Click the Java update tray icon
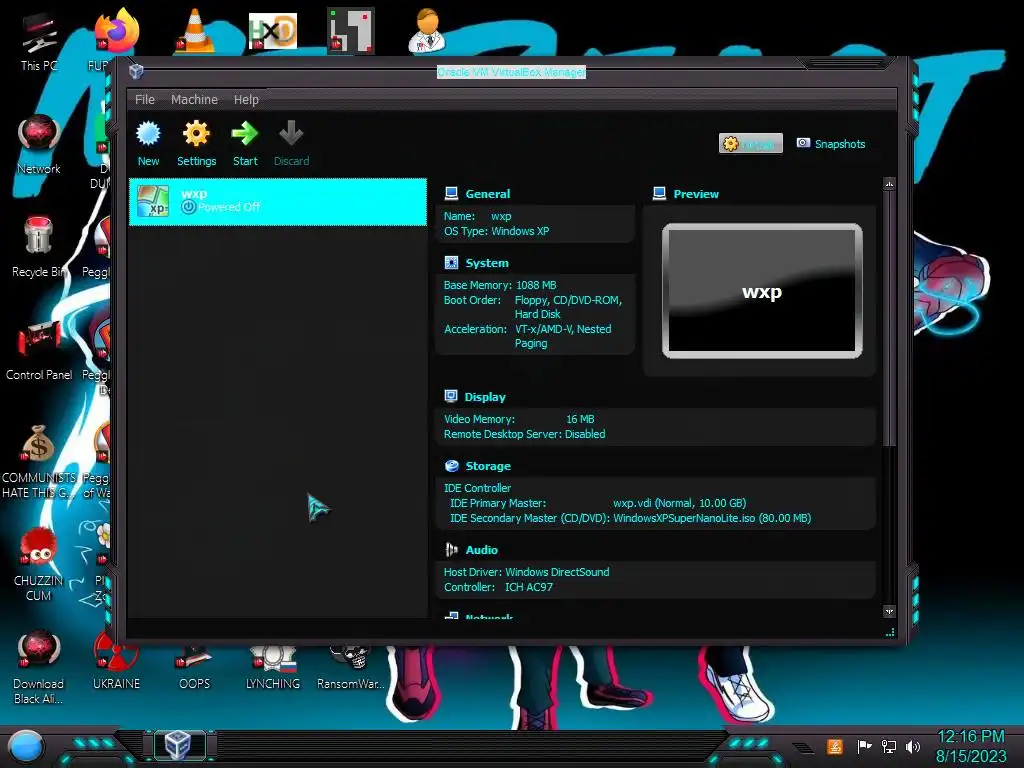Screen dimensions: 1024x768 (835, 746)
